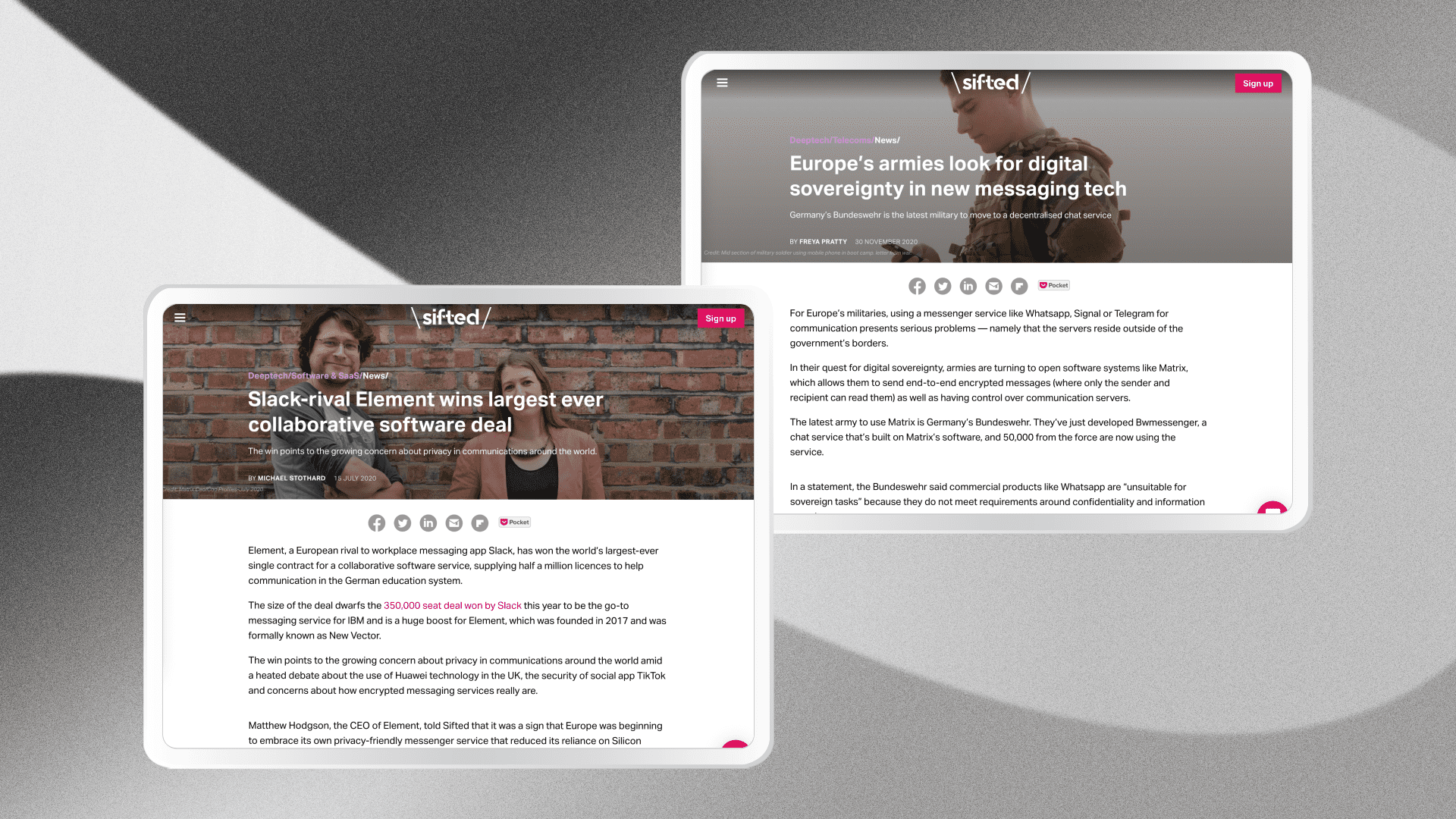Click the Flipboard icon on left article

pyautogui.click(x=479, y=521)
